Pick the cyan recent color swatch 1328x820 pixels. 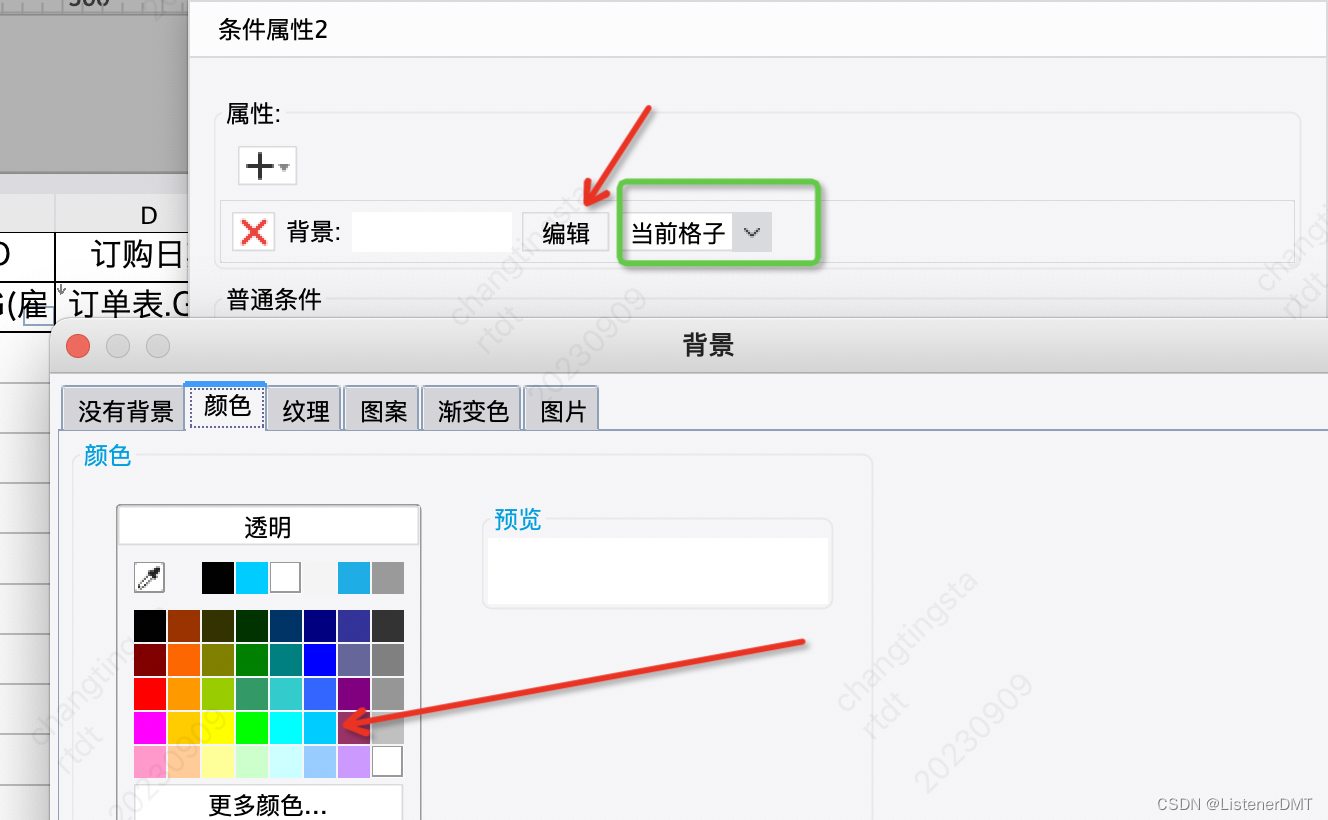click(x=251, y=577)
